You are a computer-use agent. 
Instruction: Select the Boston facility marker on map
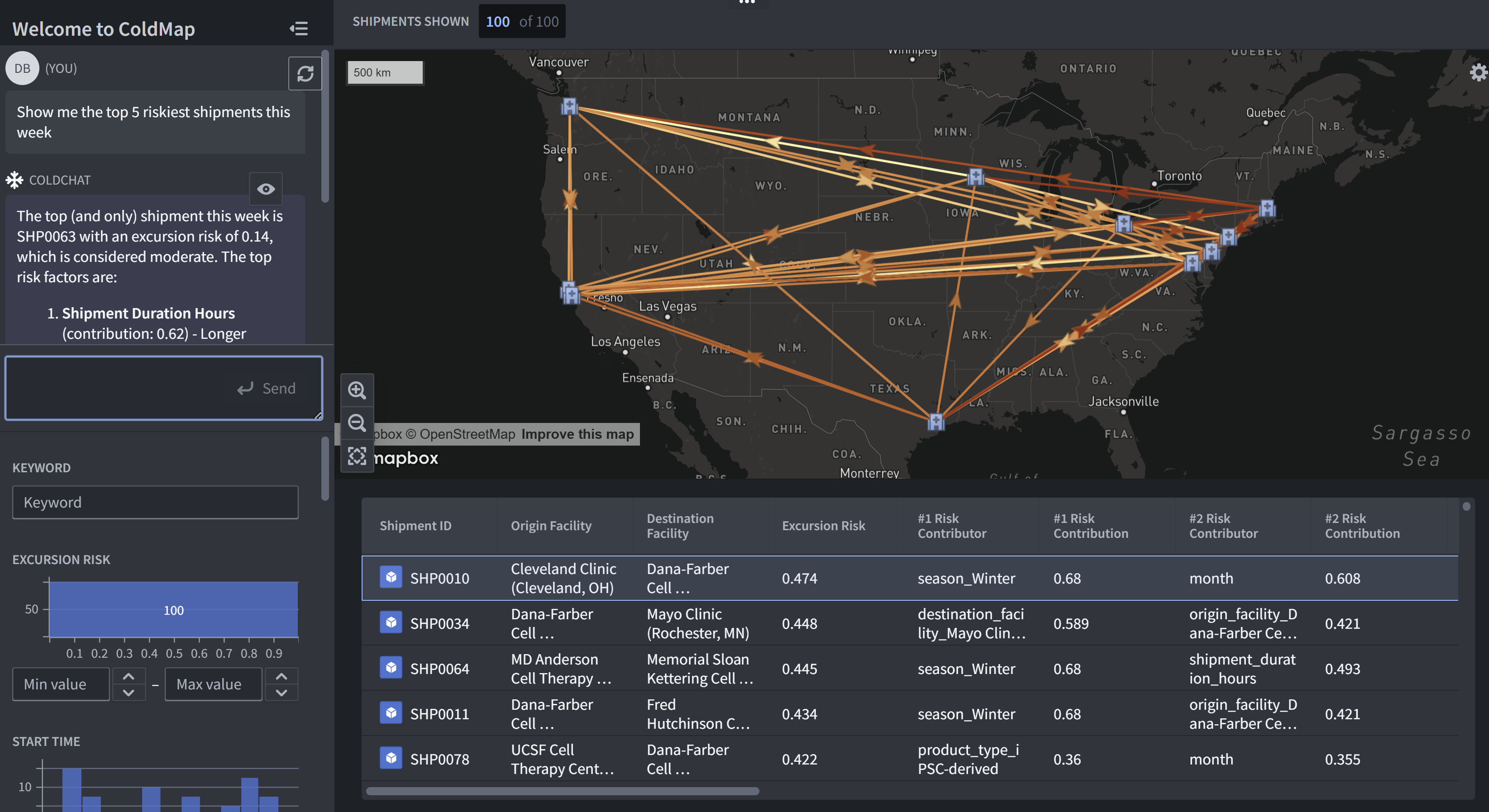coord(1267,208)
